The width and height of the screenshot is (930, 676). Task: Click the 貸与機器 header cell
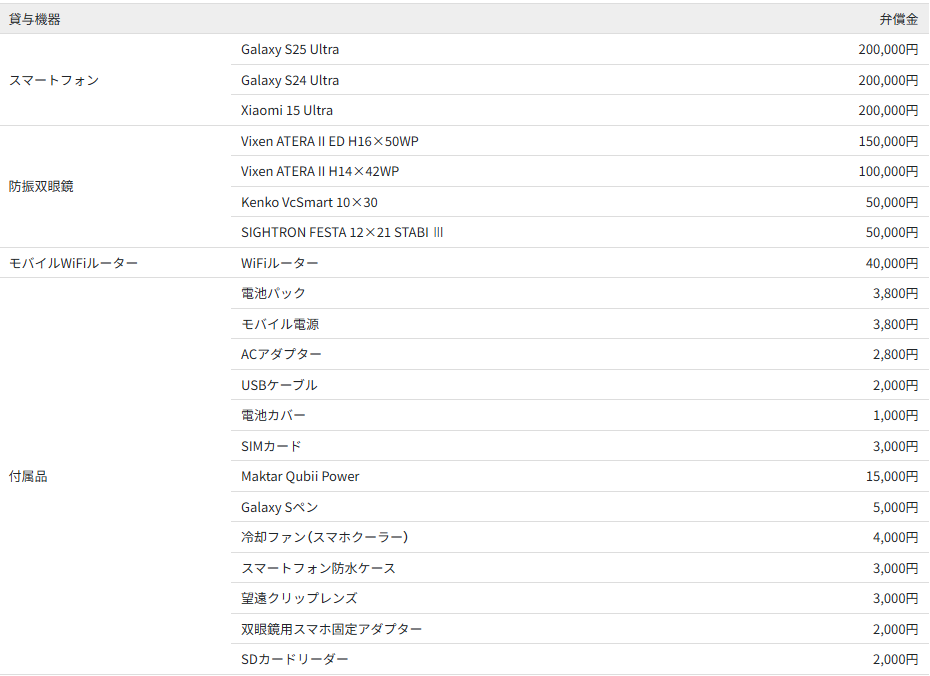(30, 18)
